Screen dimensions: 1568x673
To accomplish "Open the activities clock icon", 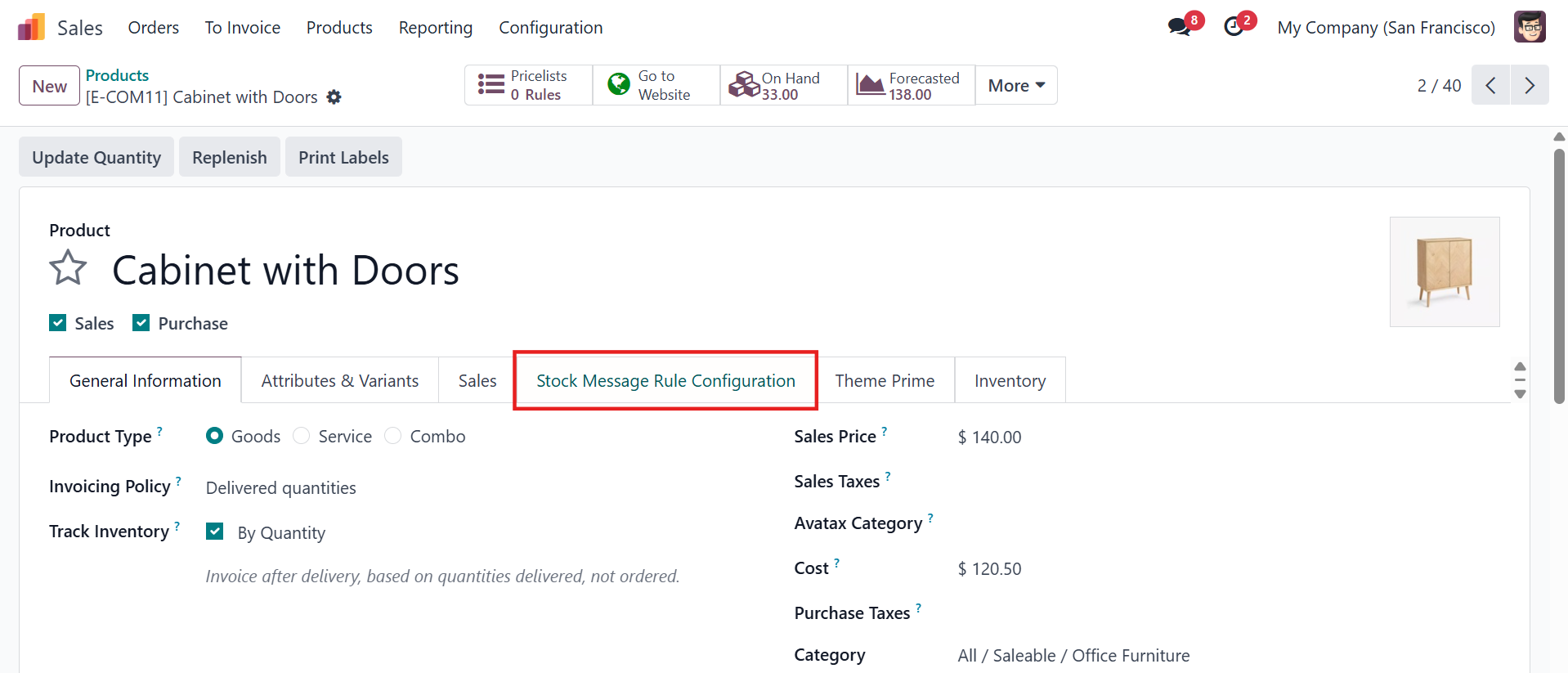I will point(1234,27).
